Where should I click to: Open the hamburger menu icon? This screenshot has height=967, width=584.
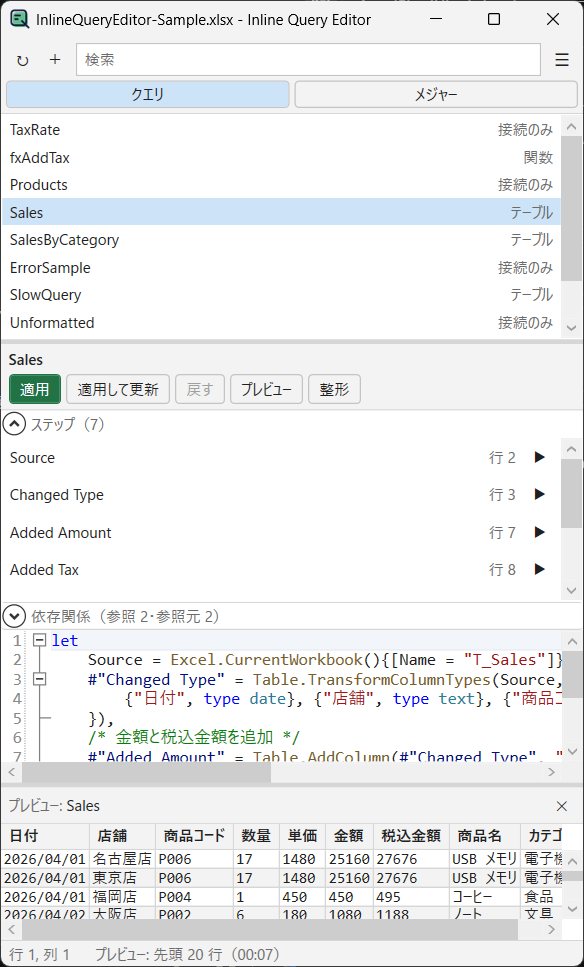coord(562,60)
